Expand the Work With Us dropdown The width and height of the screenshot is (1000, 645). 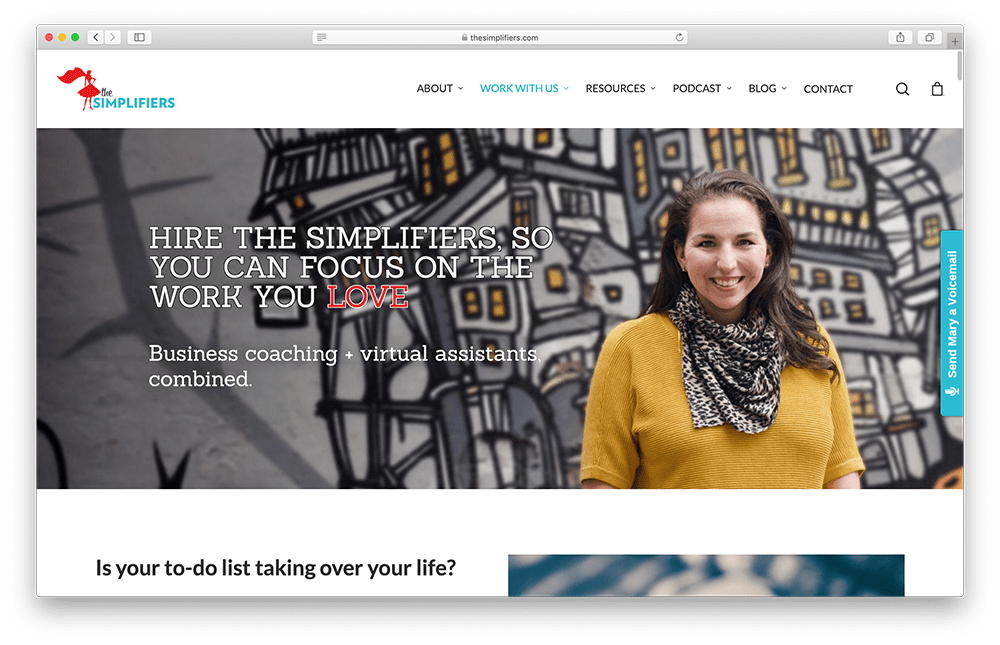point(524,89)
